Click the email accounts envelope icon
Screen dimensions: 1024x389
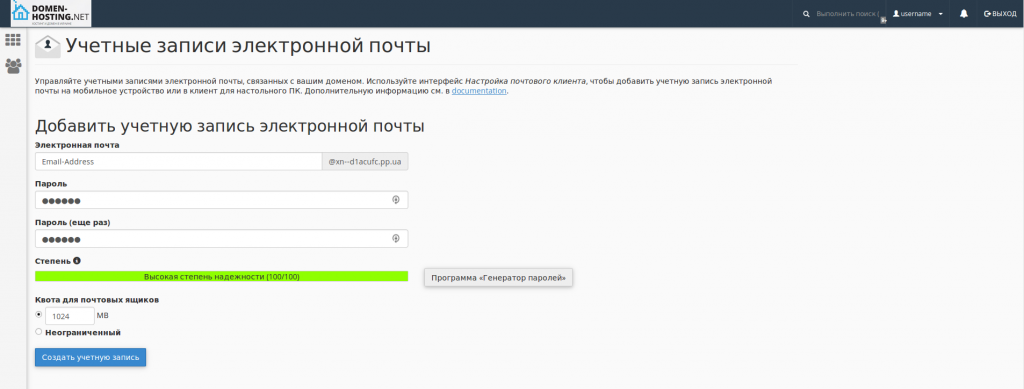pos(48,47)
